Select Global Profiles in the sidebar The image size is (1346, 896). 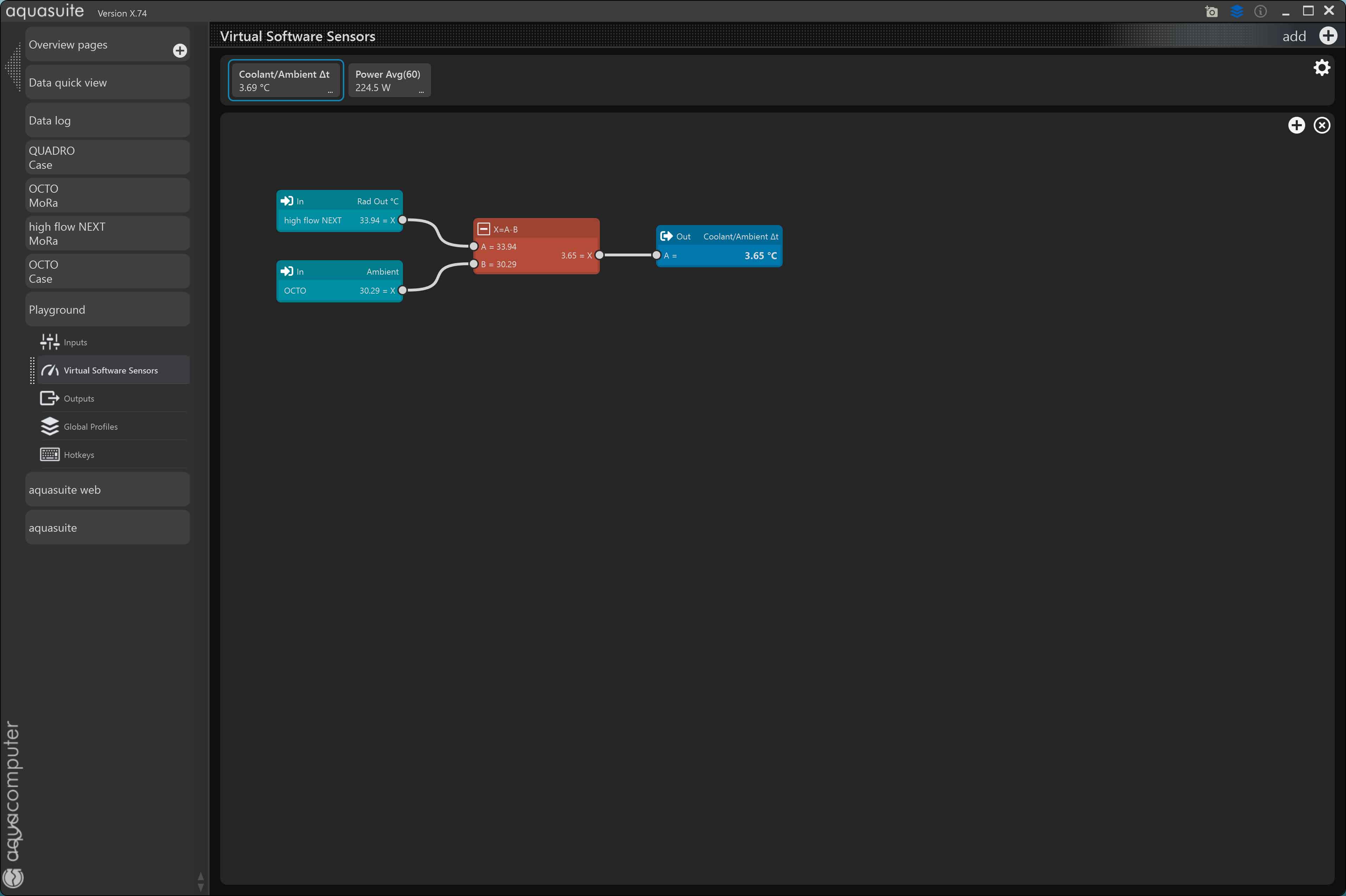click(90, 427)
